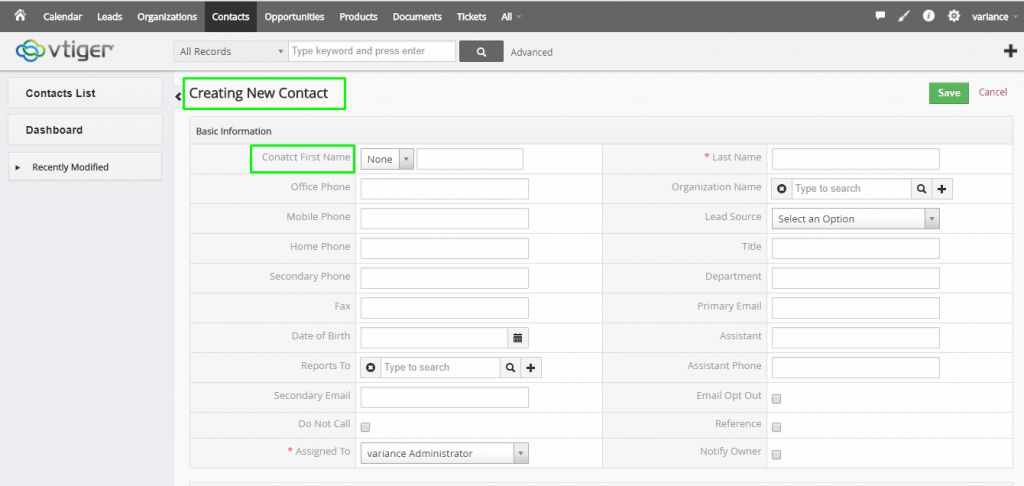1024x486 pixels.
Task: Click the Title input field
Action: (x=856, y=248)
